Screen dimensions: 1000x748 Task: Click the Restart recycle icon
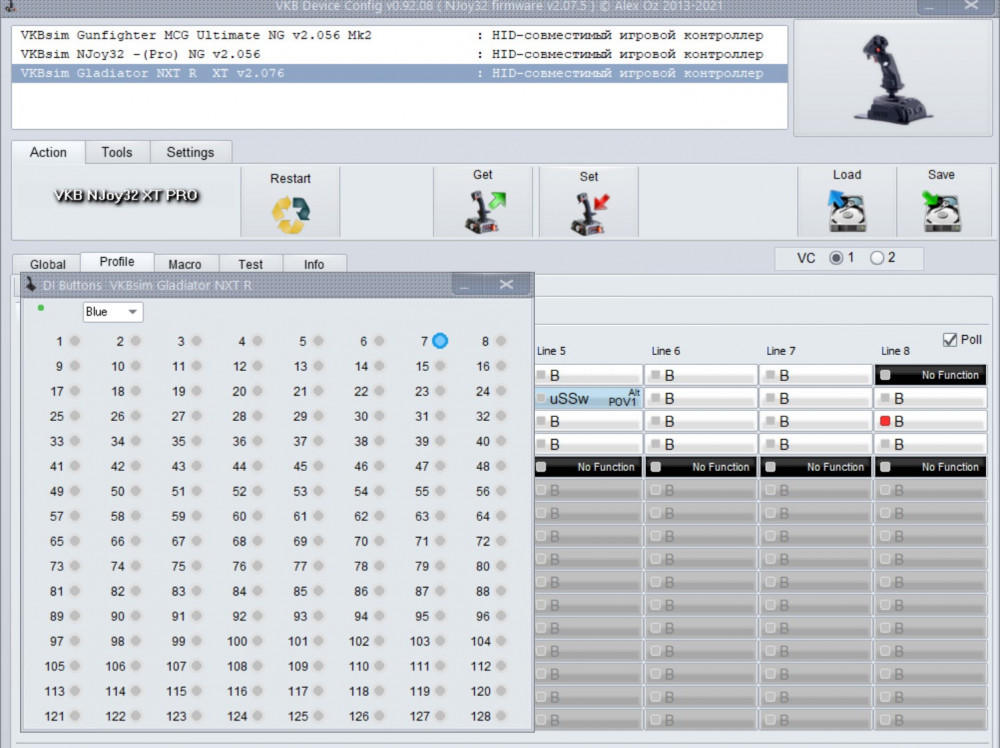pyautogui.click(x=290, y=213)
